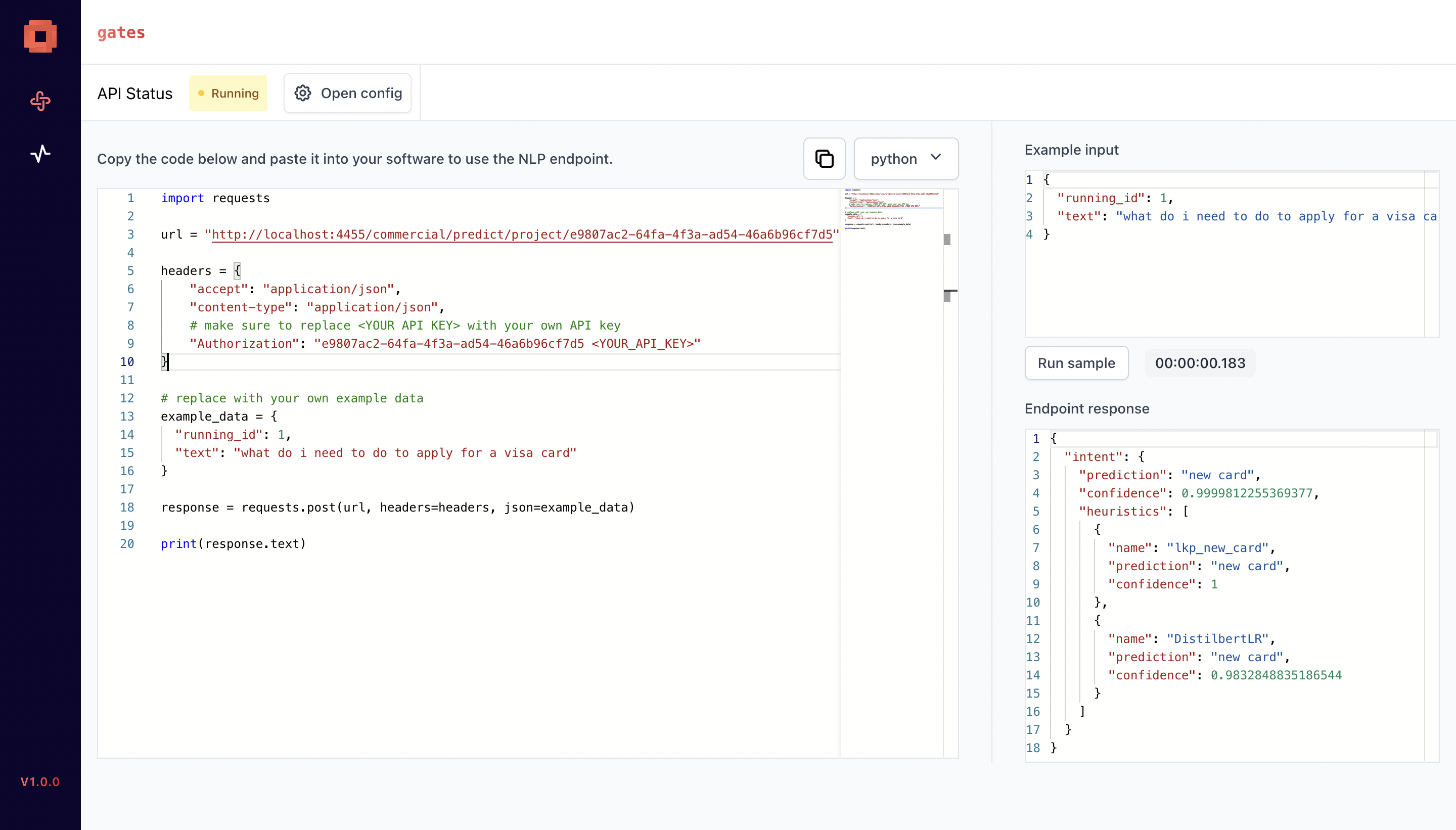
Task: Click the "text" visa card line in code
Action: coord(376,452)
